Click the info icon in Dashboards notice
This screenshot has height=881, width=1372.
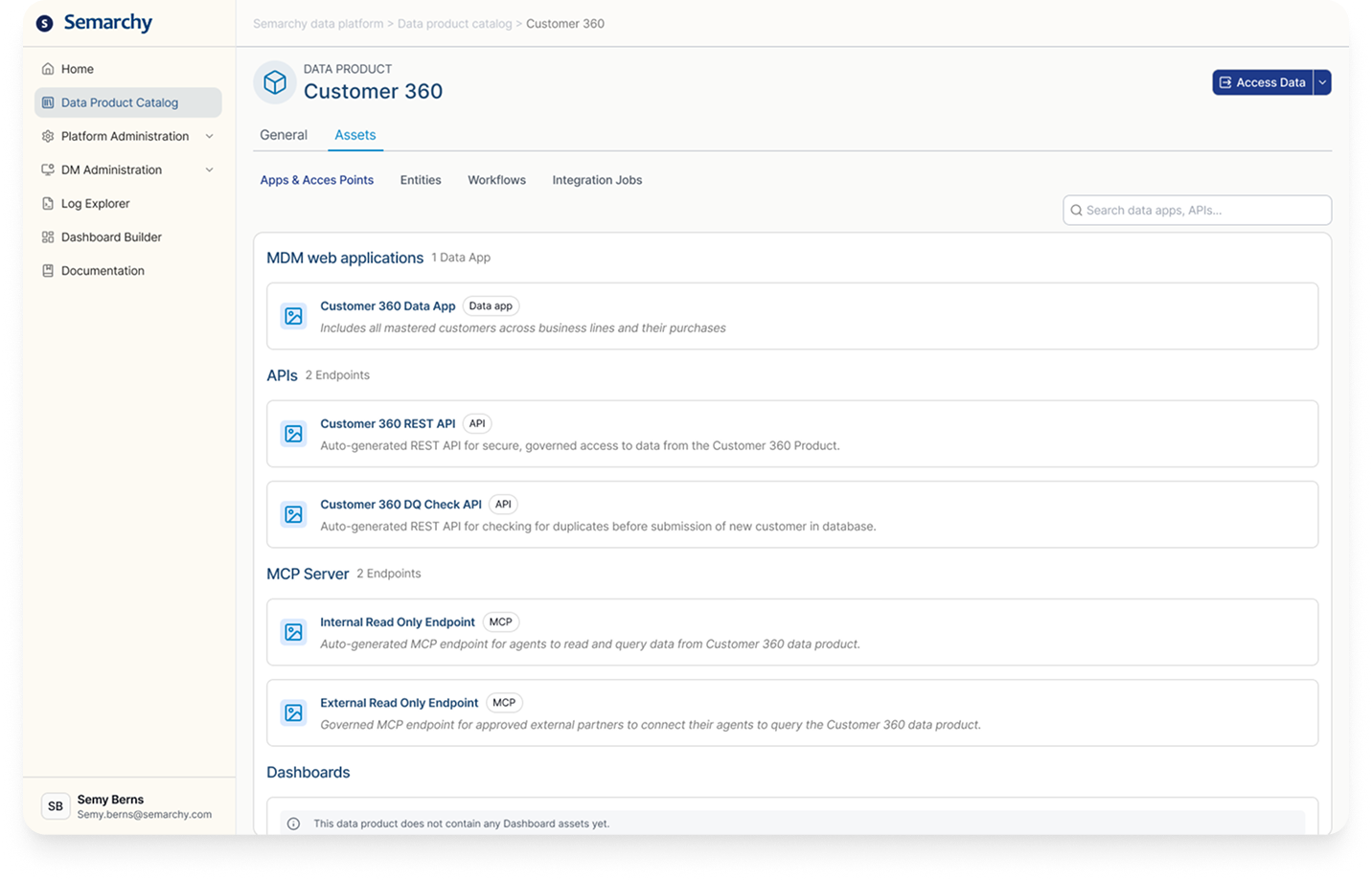293,824
